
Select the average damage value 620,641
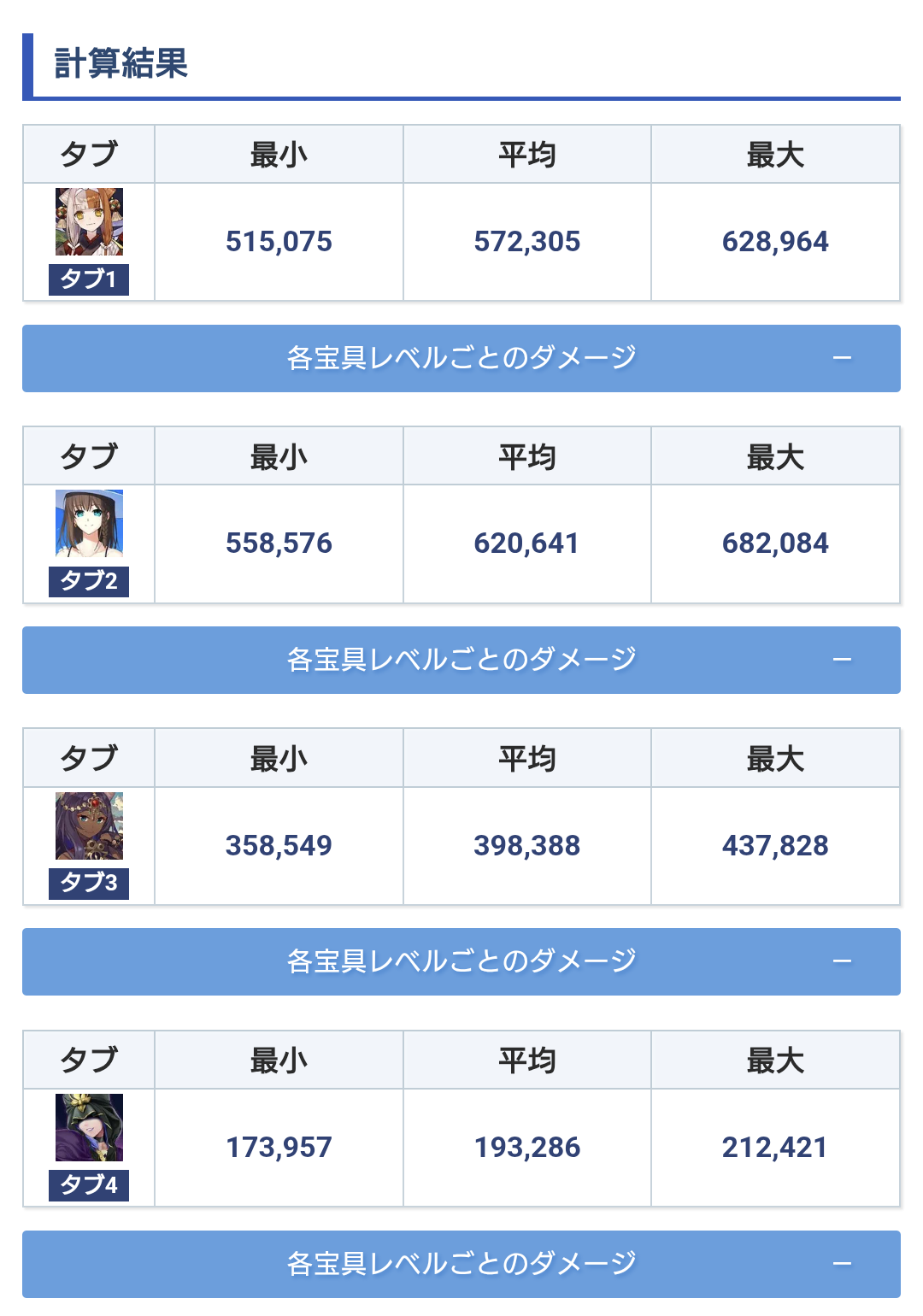[x=527, y=543]
